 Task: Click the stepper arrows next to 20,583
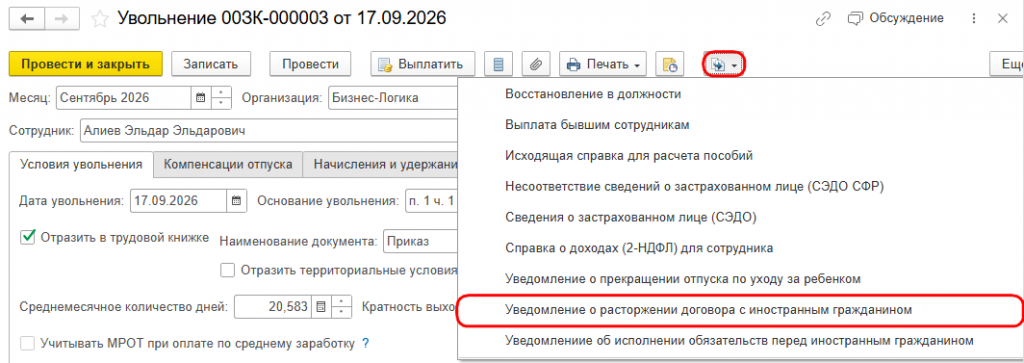click(342, 306)
